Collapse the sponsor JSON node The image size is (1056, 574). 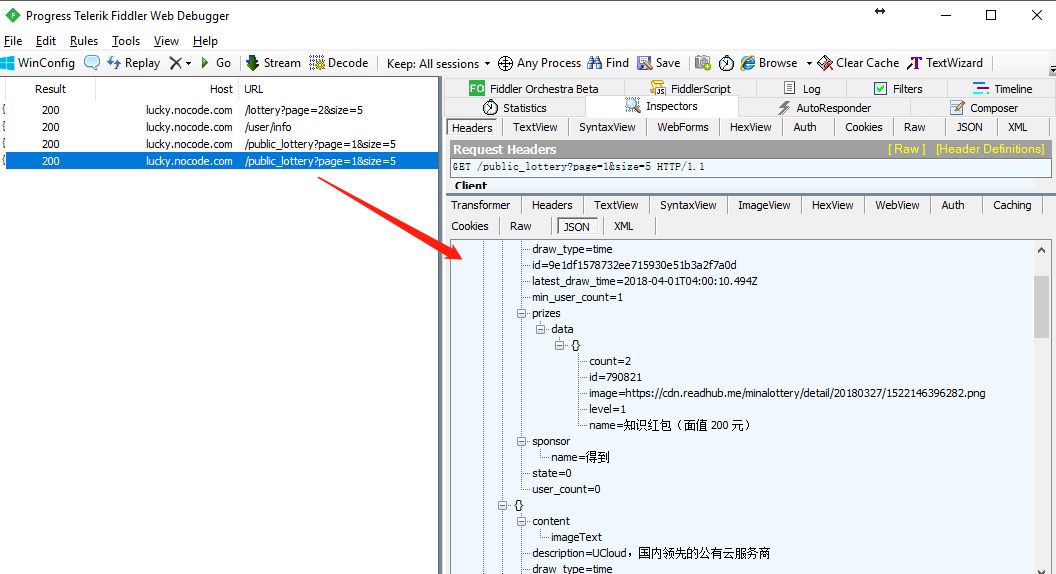pos(521,441)
